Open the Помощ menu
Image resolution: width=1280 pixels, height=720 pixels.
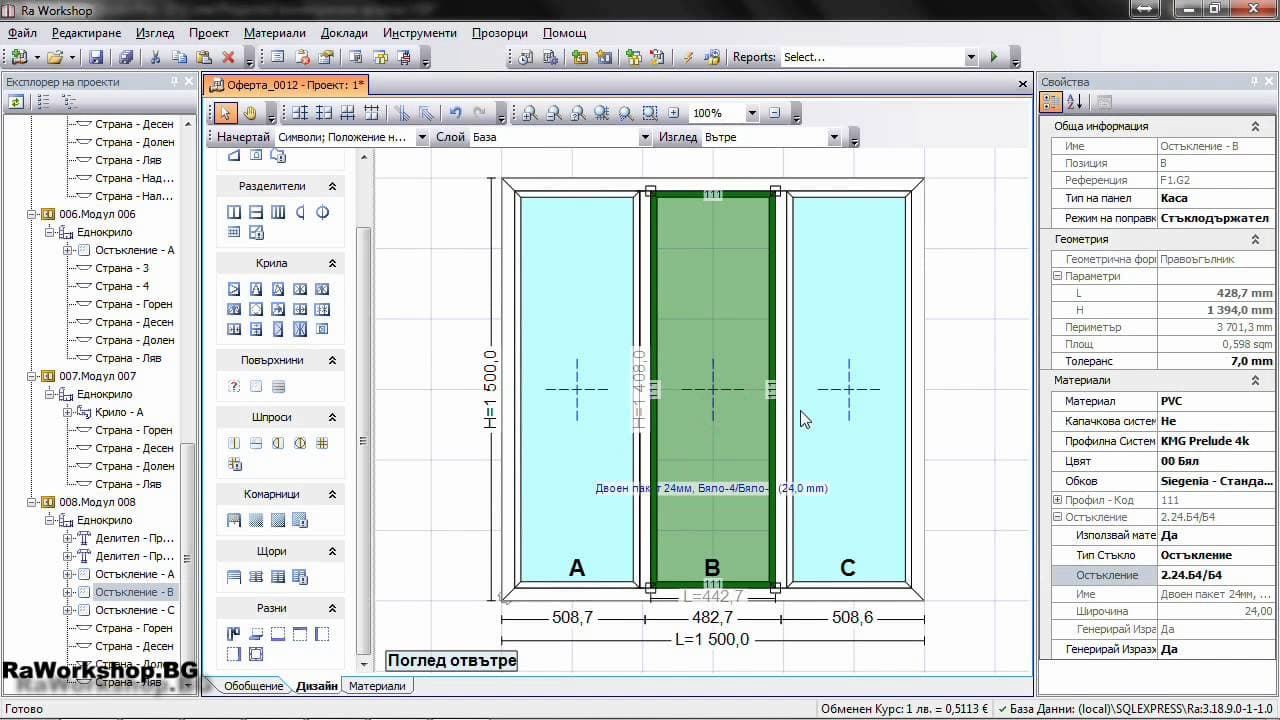point(564,33)
